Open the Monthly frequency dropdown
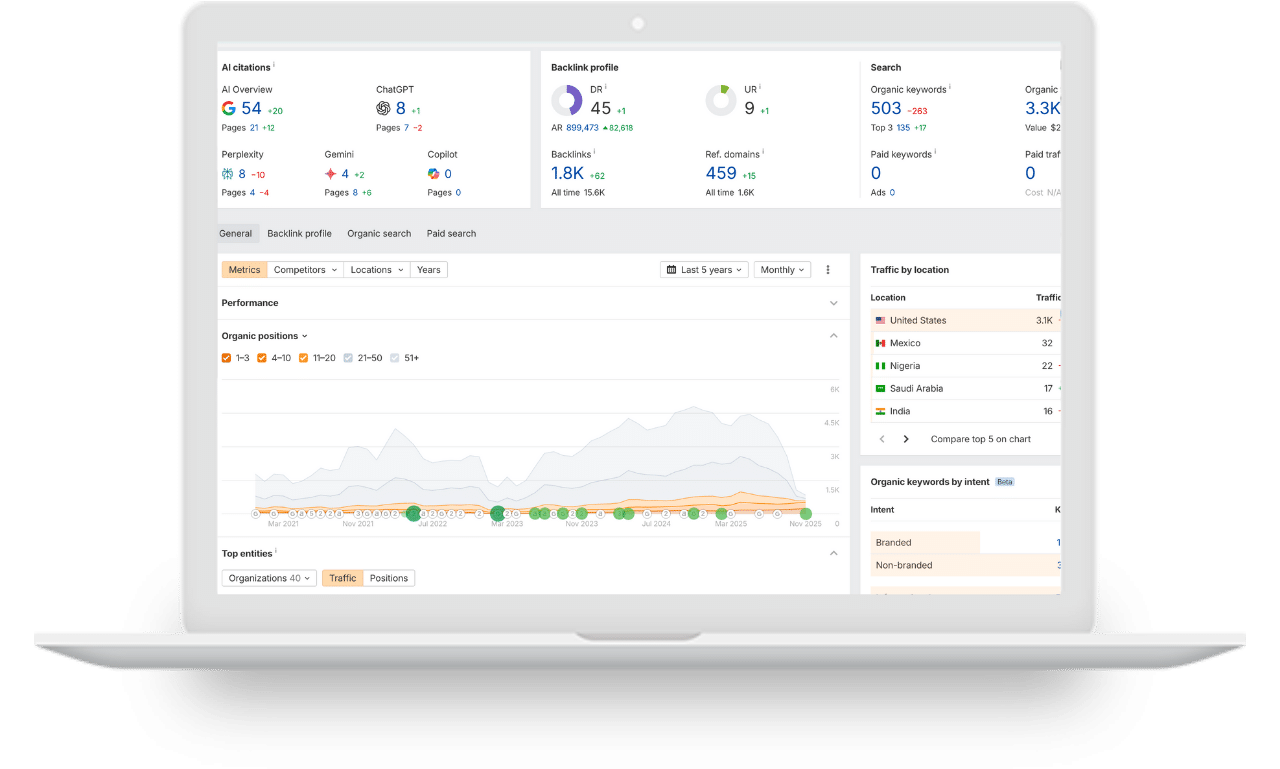 pyautogui.click(x=782, y=269)
